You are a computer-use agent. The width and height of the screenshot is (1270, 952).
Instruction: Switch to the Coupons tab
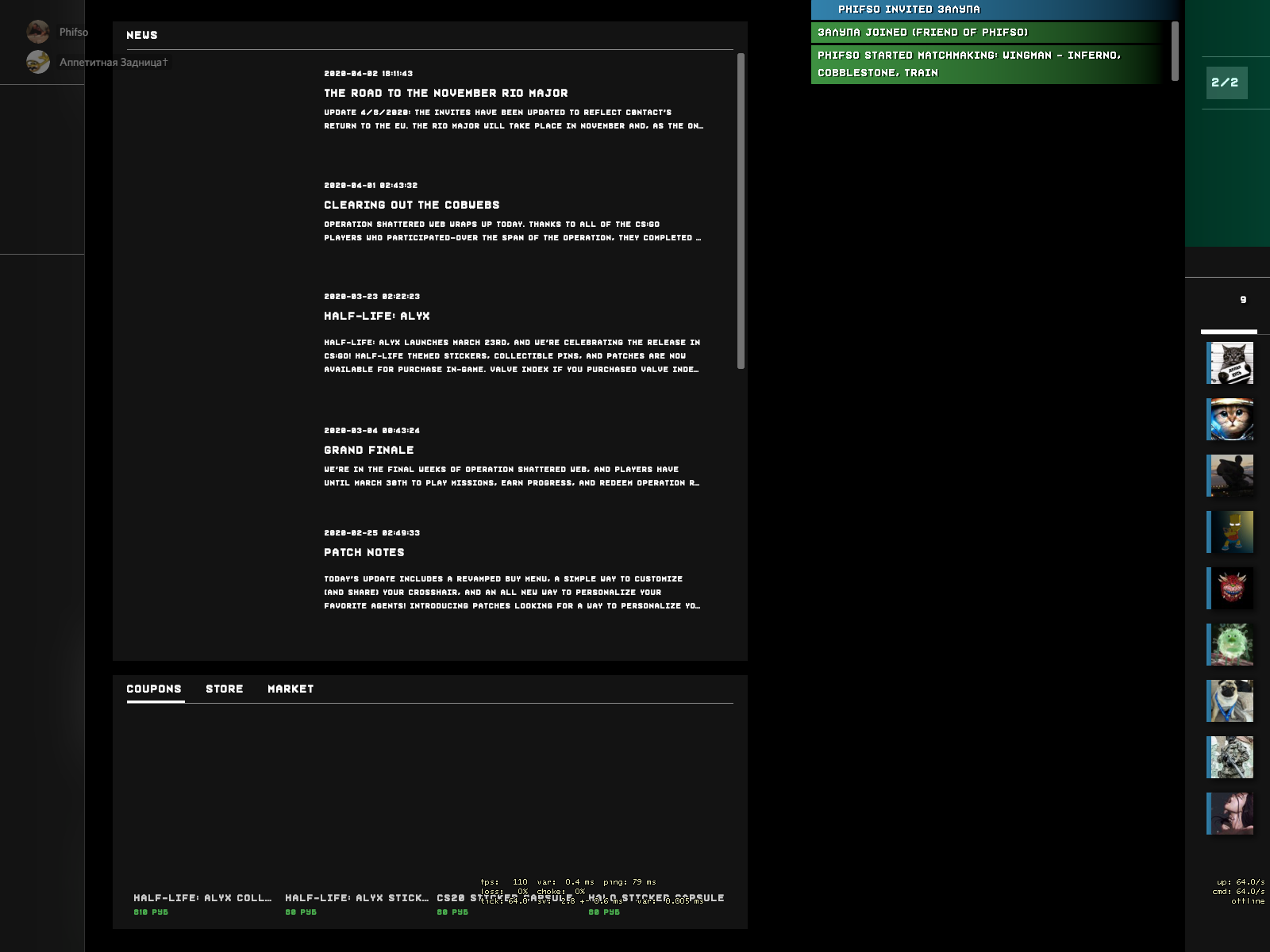[x=154, y=689]
